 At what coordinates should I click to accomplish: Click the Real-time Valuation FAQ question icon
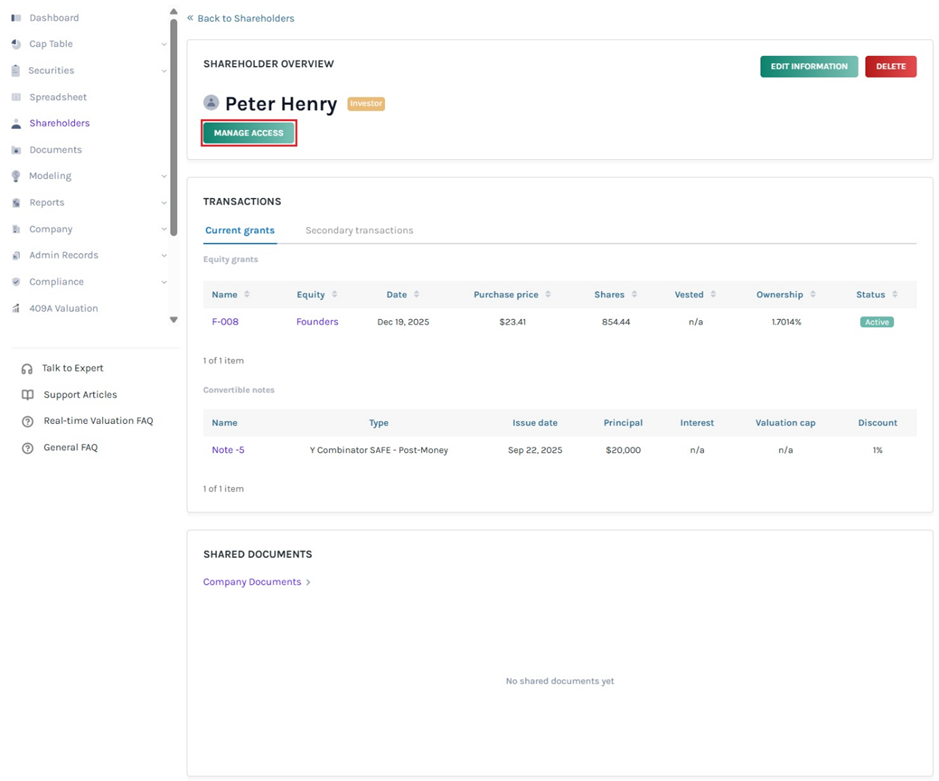click(28, 421)
